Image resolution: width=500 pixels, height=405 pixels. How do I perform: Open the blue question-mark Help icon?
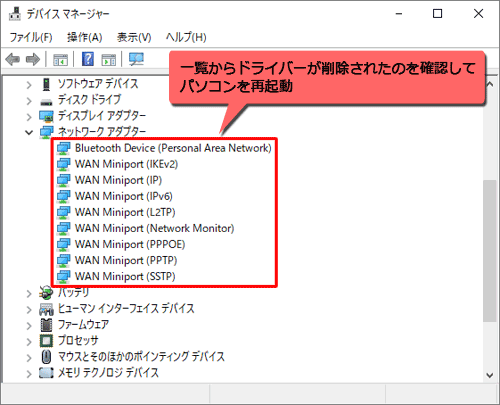88,59
